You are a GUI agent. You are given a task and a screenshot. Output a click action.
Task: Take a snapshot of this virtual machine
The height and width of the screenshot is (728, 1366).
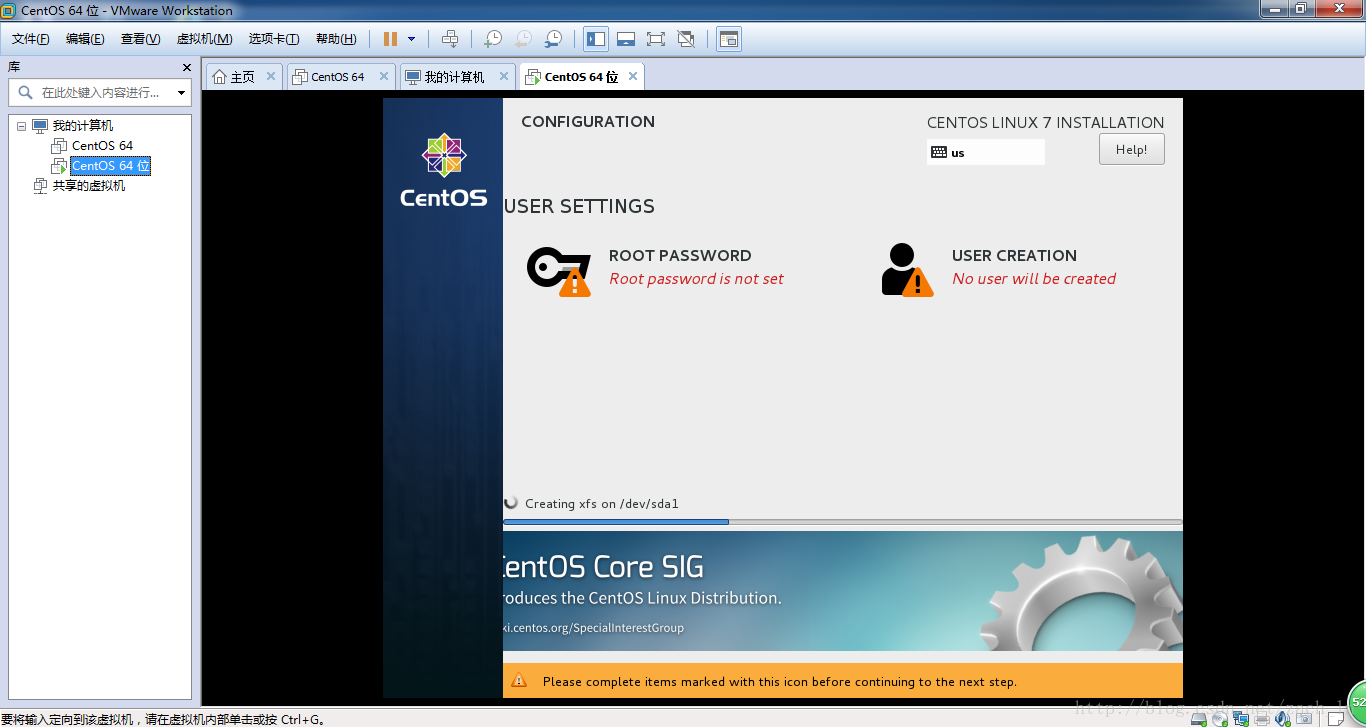coord(493,39)
